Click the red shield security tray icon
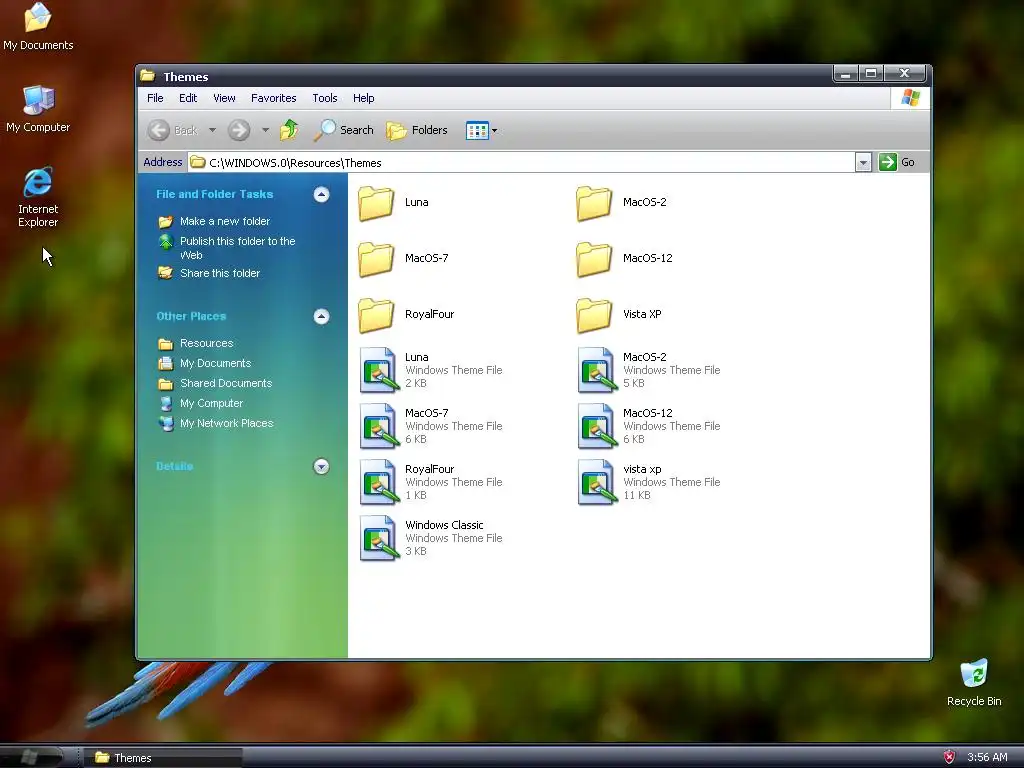The height and width of the screenshot is (768, 1024). 950,757
